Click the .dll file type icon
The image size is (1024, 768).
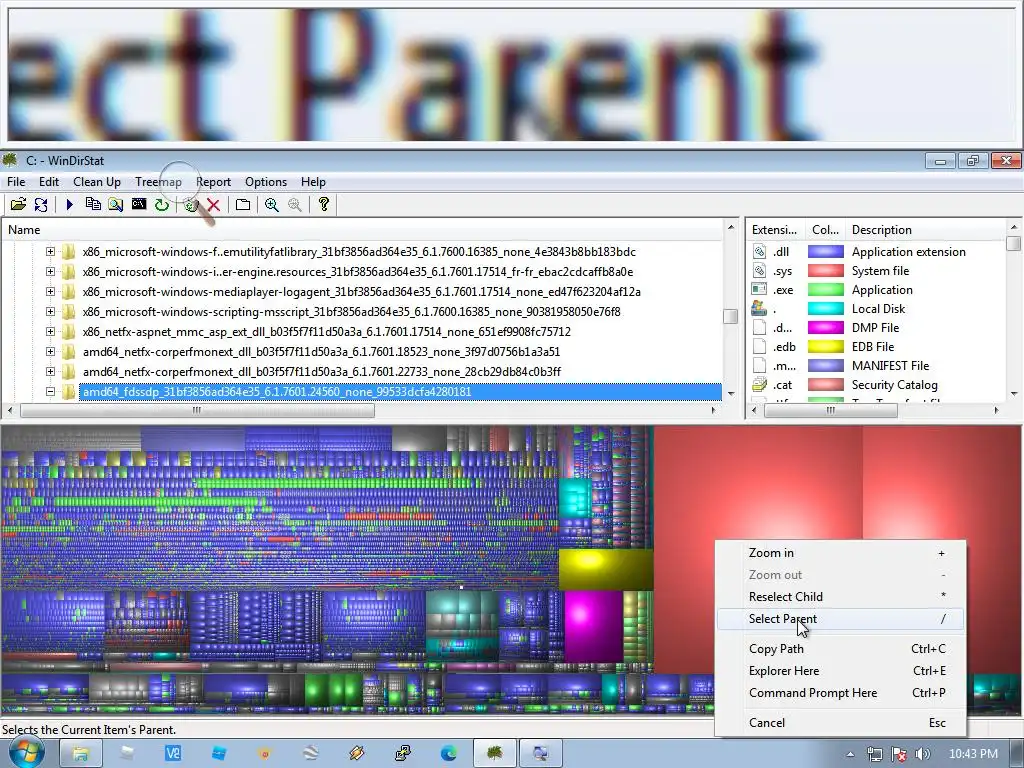pos(760,251)
